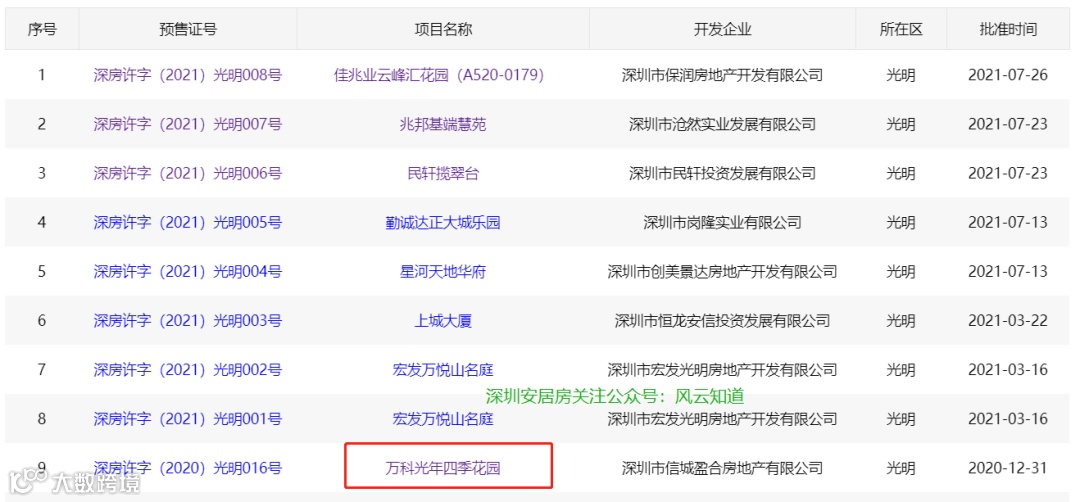Select developer 深圳市民轩投资发展有限公司
The image size is (1080, 502).
(x=723, y=174)
